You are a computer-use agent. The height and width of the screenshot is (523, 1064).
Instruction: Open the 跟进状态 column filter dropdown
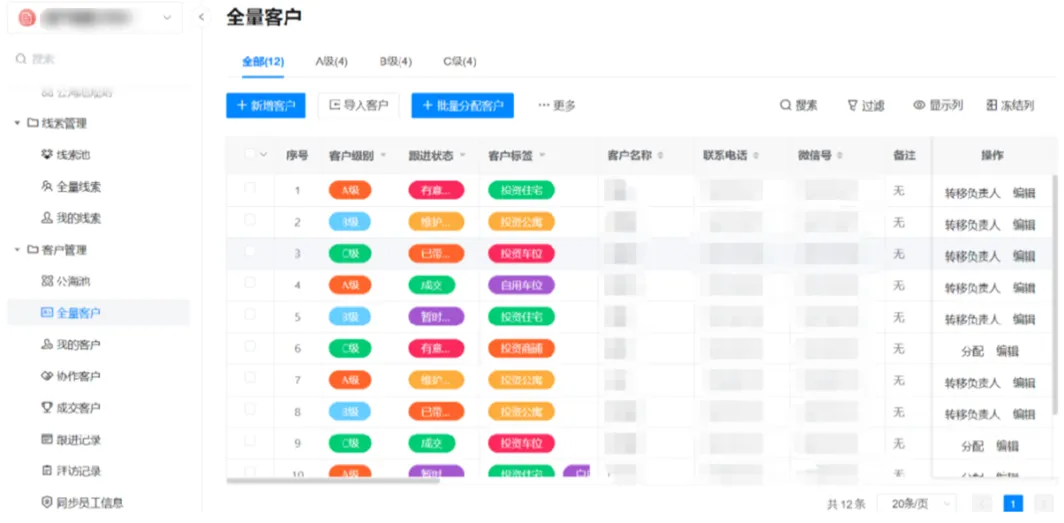pos(463,155)
